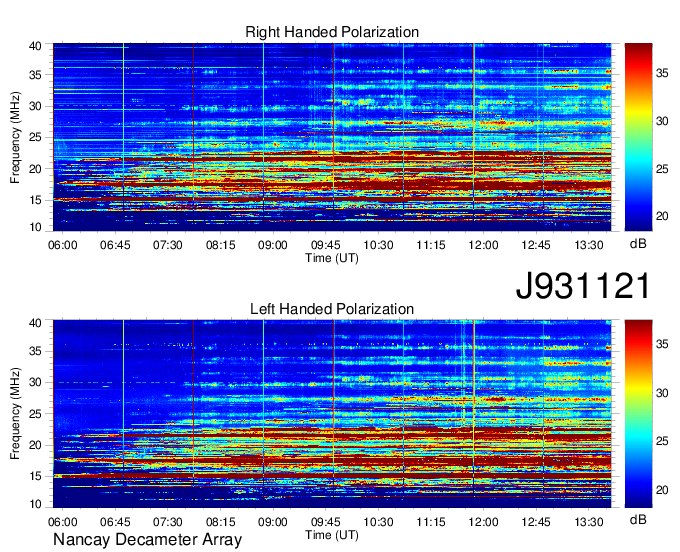Click the 15 MHz frequency tick of Right Handed plot

[35, 200]
